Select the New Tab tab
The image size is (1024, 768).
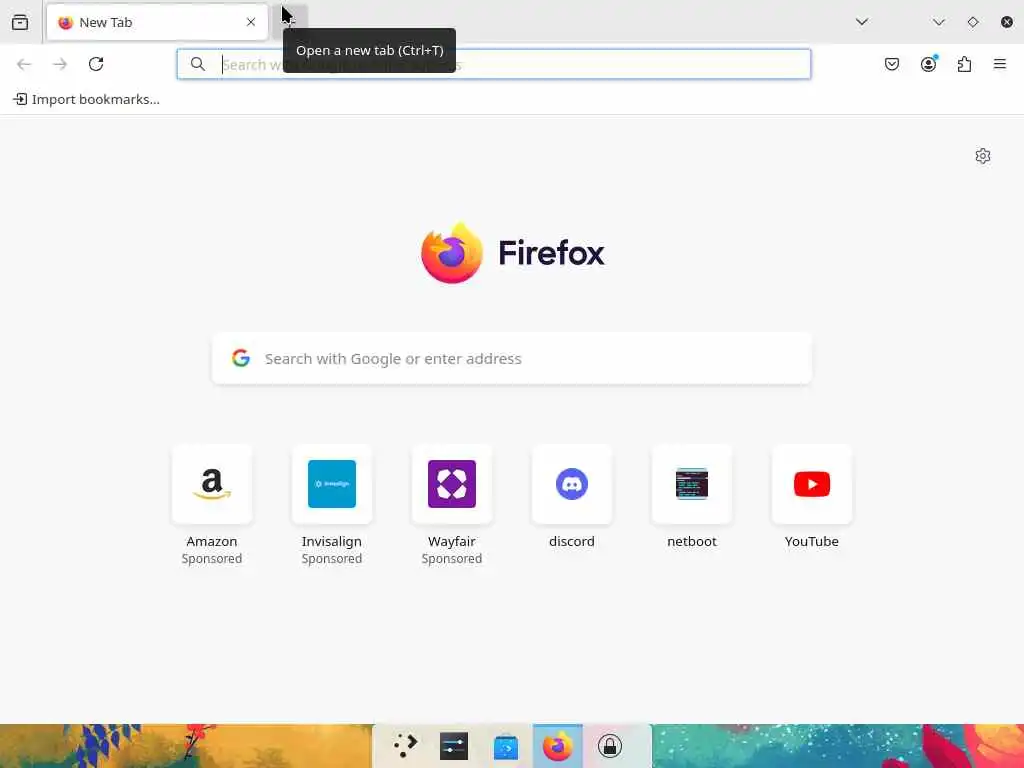coord(157,22)
